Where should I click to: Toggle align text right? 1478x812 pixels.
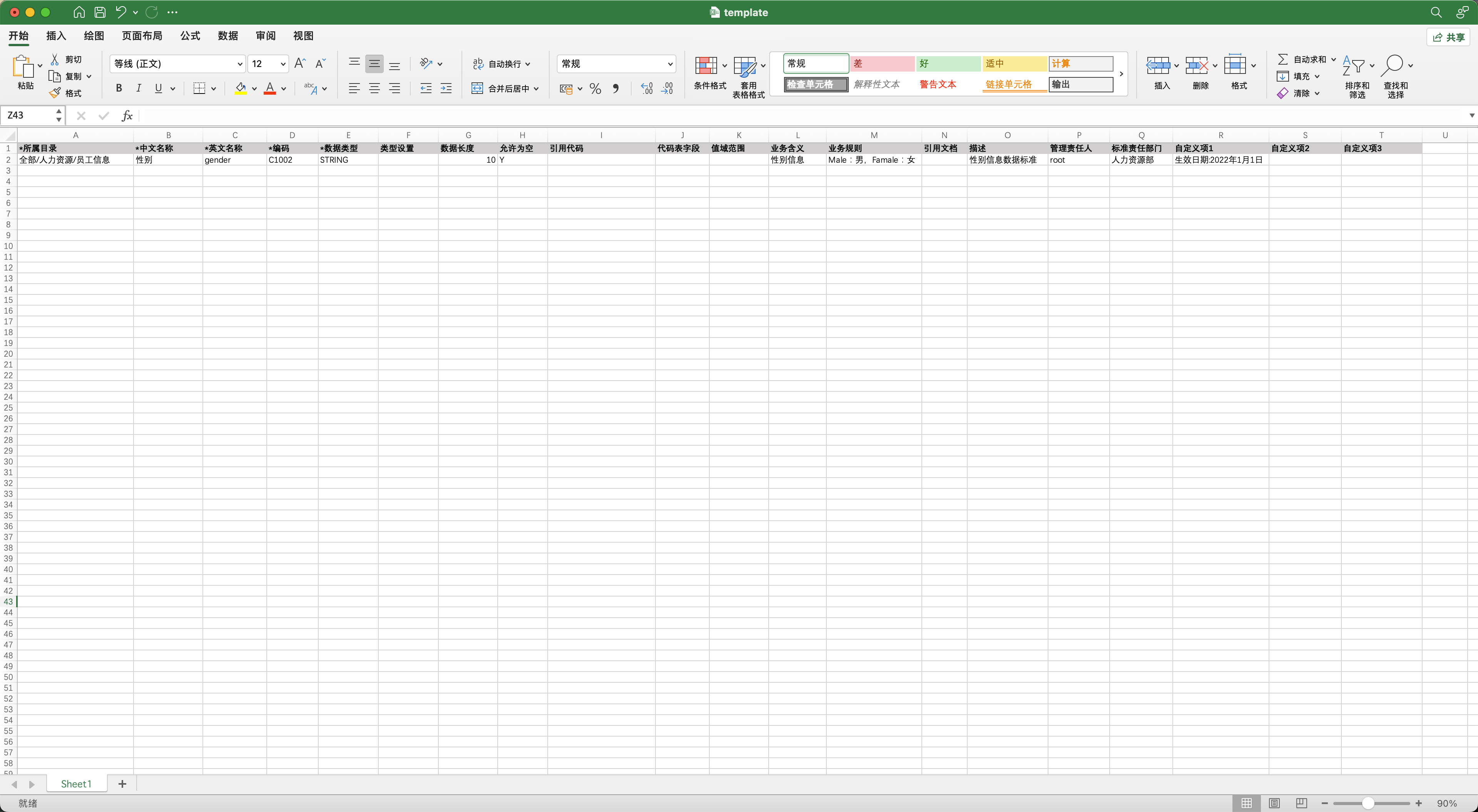point(395,89)
